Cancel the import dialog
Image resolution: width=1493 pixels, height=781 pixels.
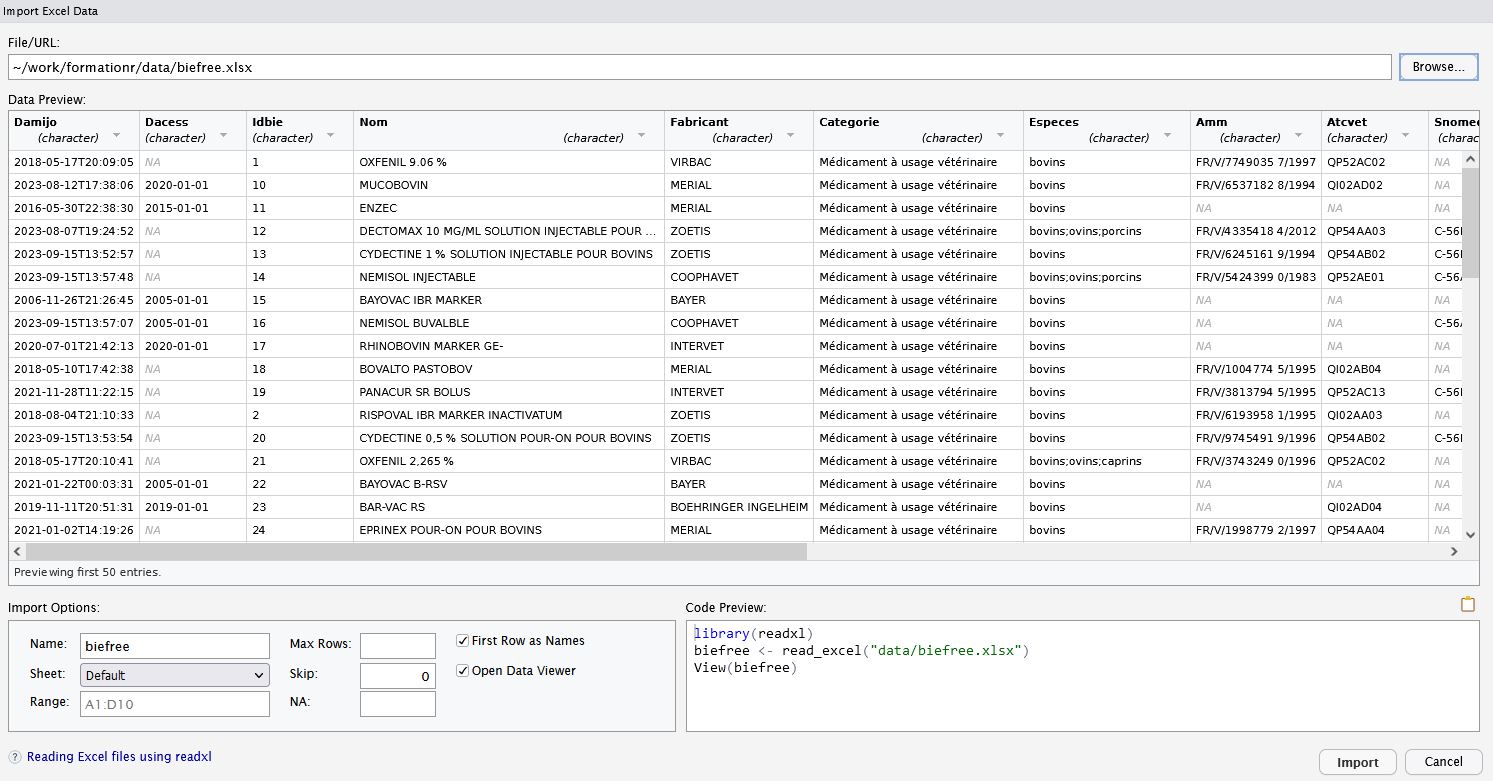1443,762
